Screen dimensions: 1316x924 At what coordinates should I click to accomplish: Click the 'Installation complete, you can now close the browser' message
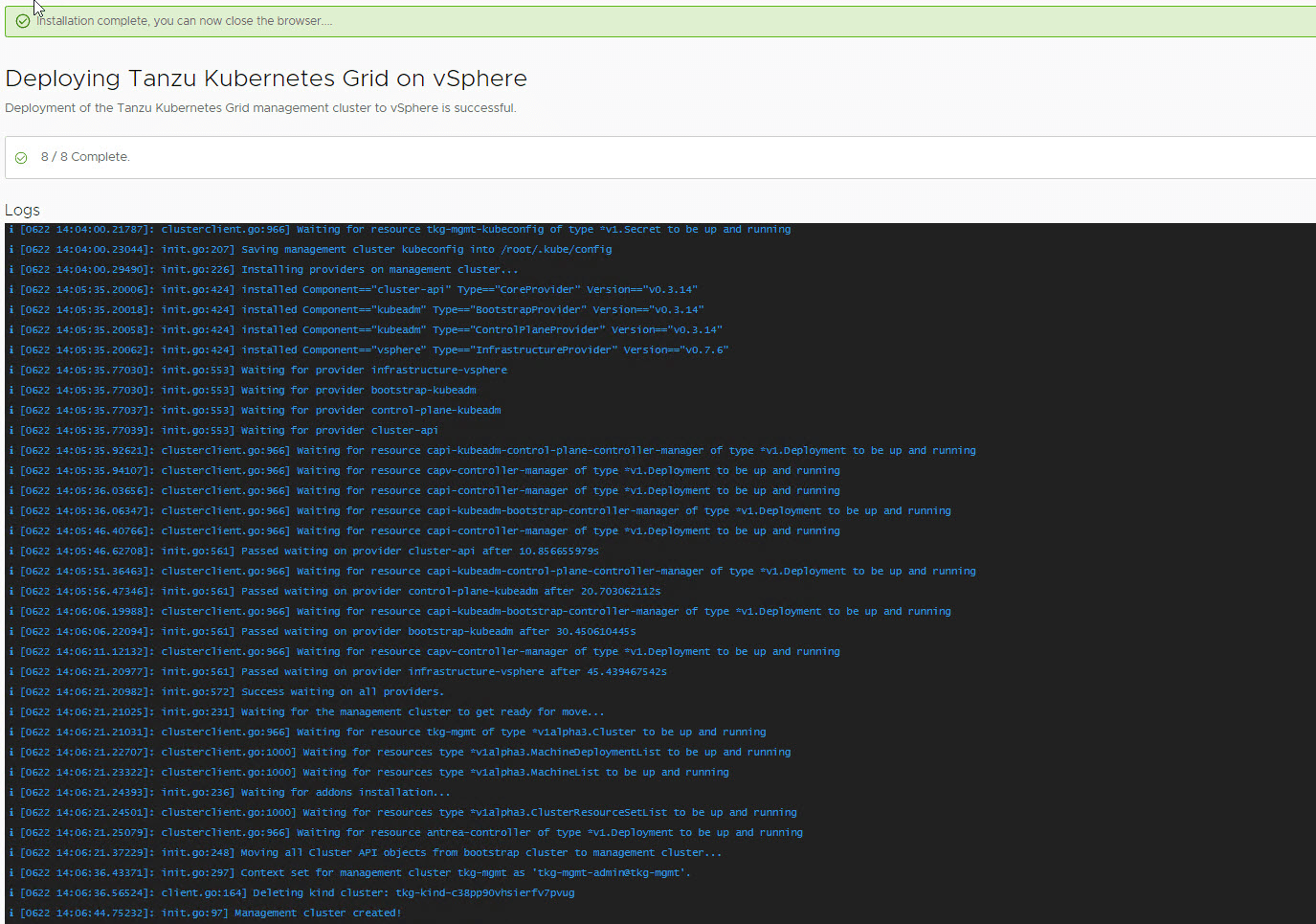click(x=185, y=21)
